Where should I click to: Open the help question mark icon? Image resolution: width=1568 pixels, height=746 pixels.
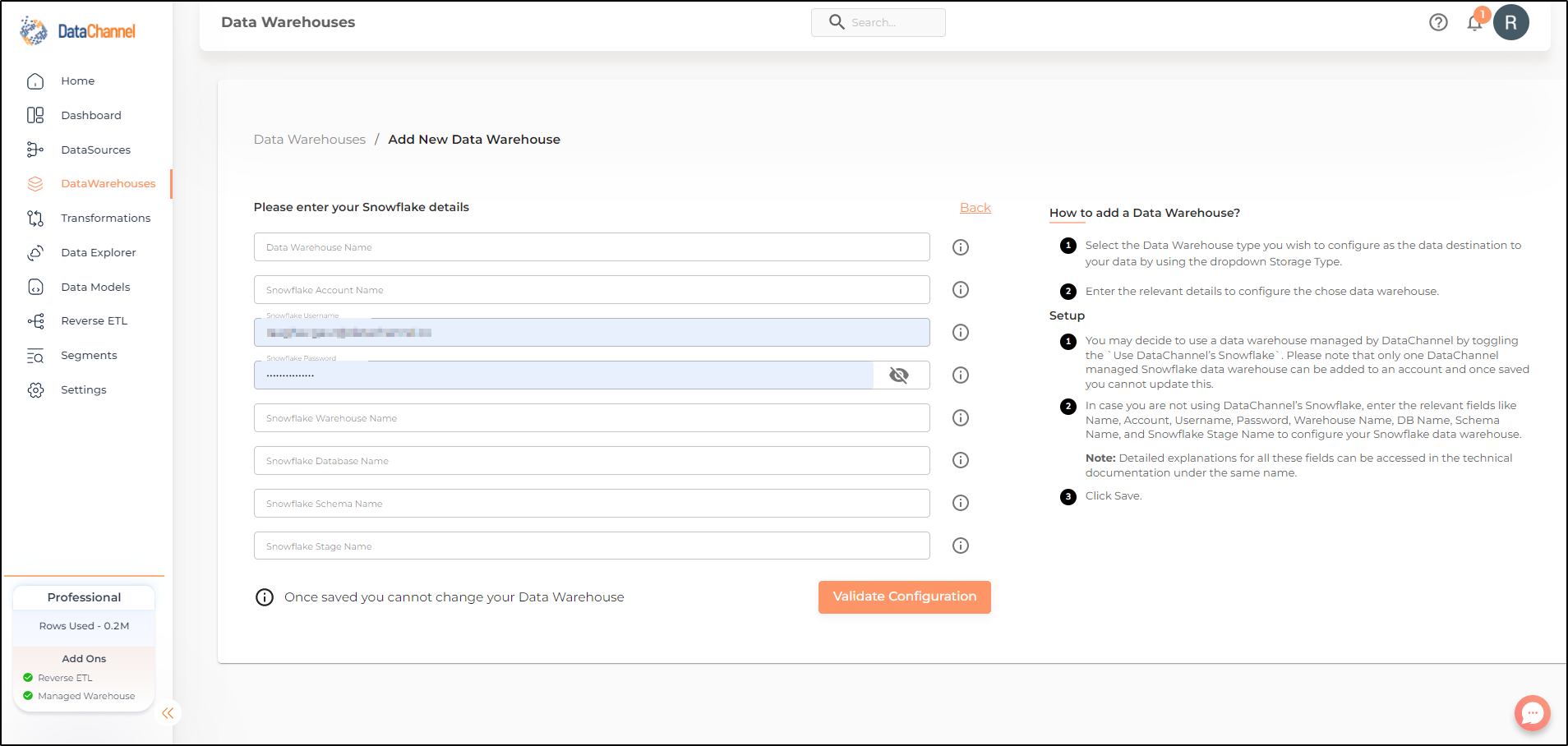(x=1438, y=22)
